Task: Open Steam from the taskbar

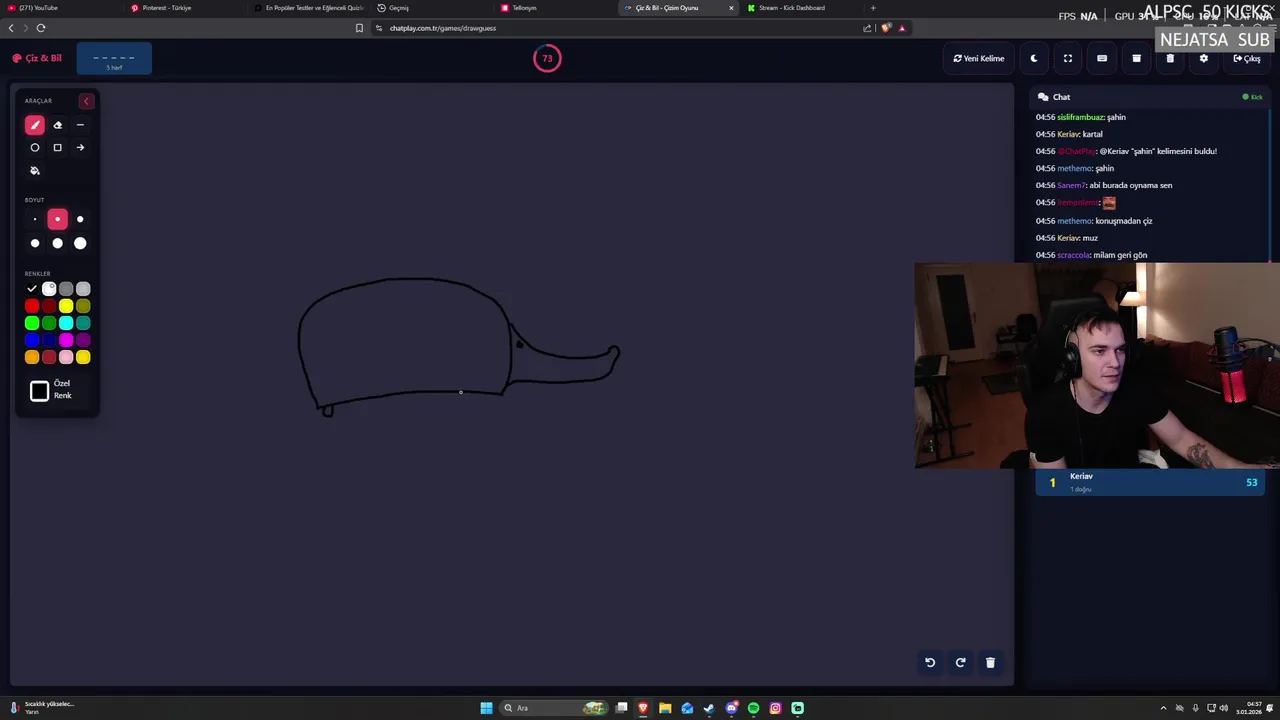Action: 709,708
